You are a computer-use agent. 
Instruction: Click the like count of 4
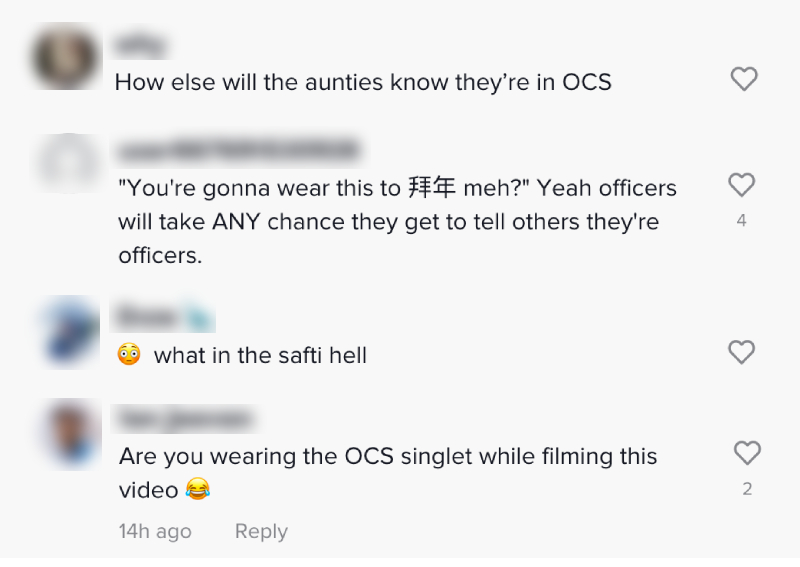pyautogui.click(x=741, y=221)
